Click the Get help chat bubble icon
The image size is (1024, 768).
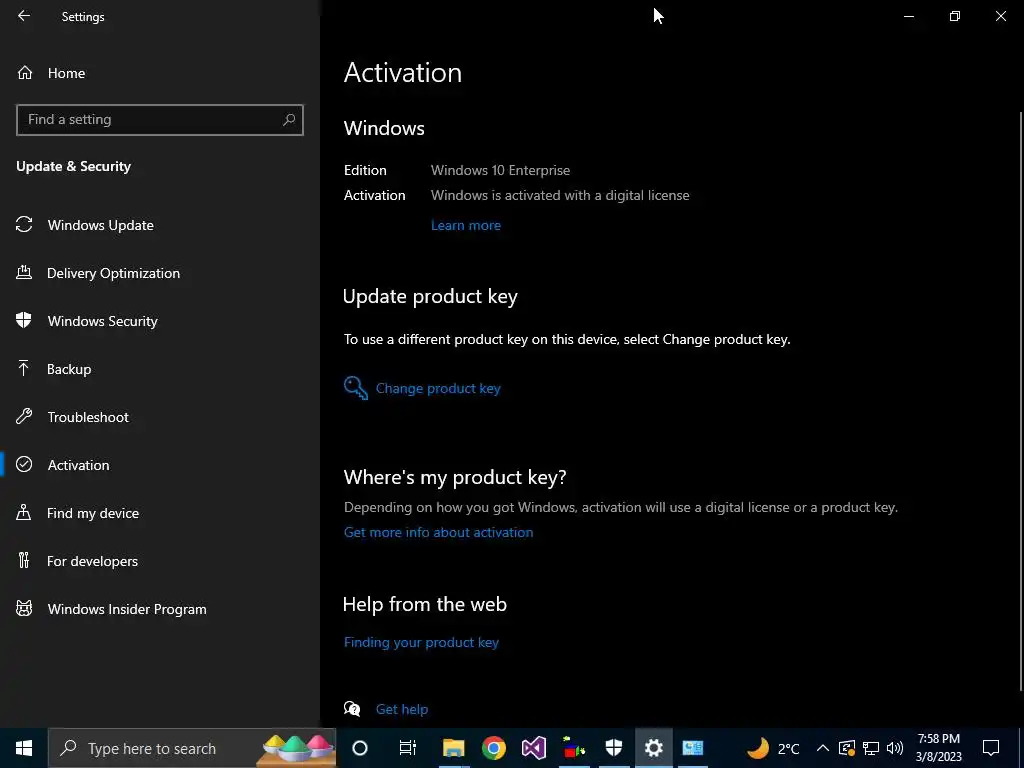click(x=352, y=709)
